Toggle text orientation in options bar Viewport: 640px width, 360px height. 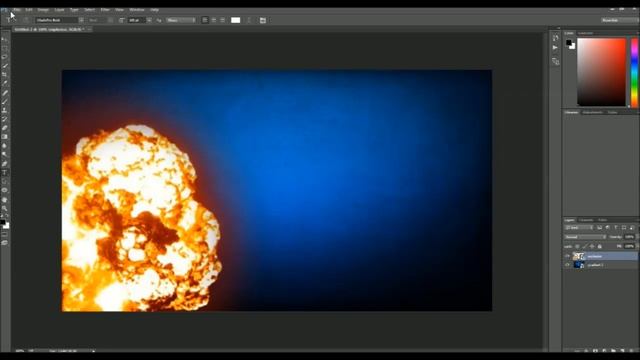(26, 20)
